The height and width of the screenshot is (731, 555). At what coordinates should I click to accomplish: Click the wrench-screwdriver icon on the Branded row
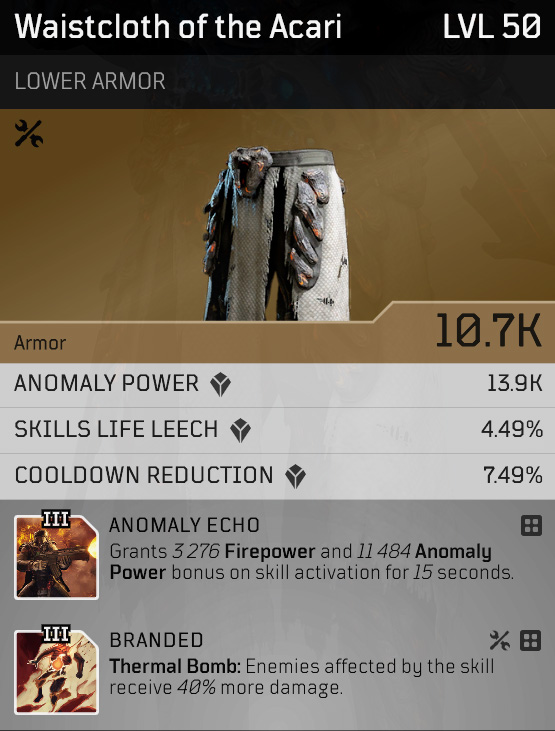pyautogui.click(x=500, y=641)
